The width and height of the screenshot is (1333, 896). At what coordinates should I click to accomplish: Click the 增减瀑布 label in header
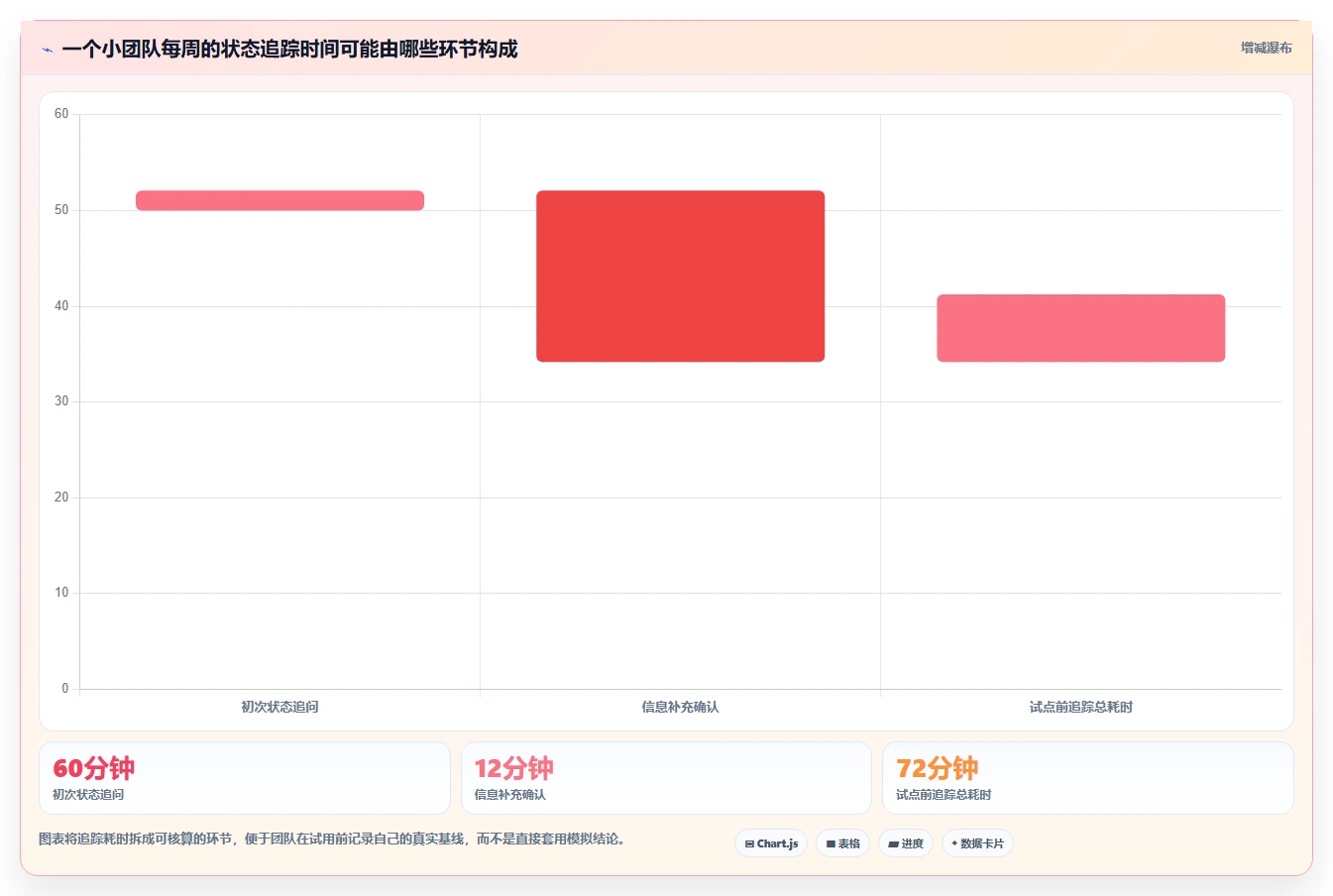click(x=1266, y=48)
